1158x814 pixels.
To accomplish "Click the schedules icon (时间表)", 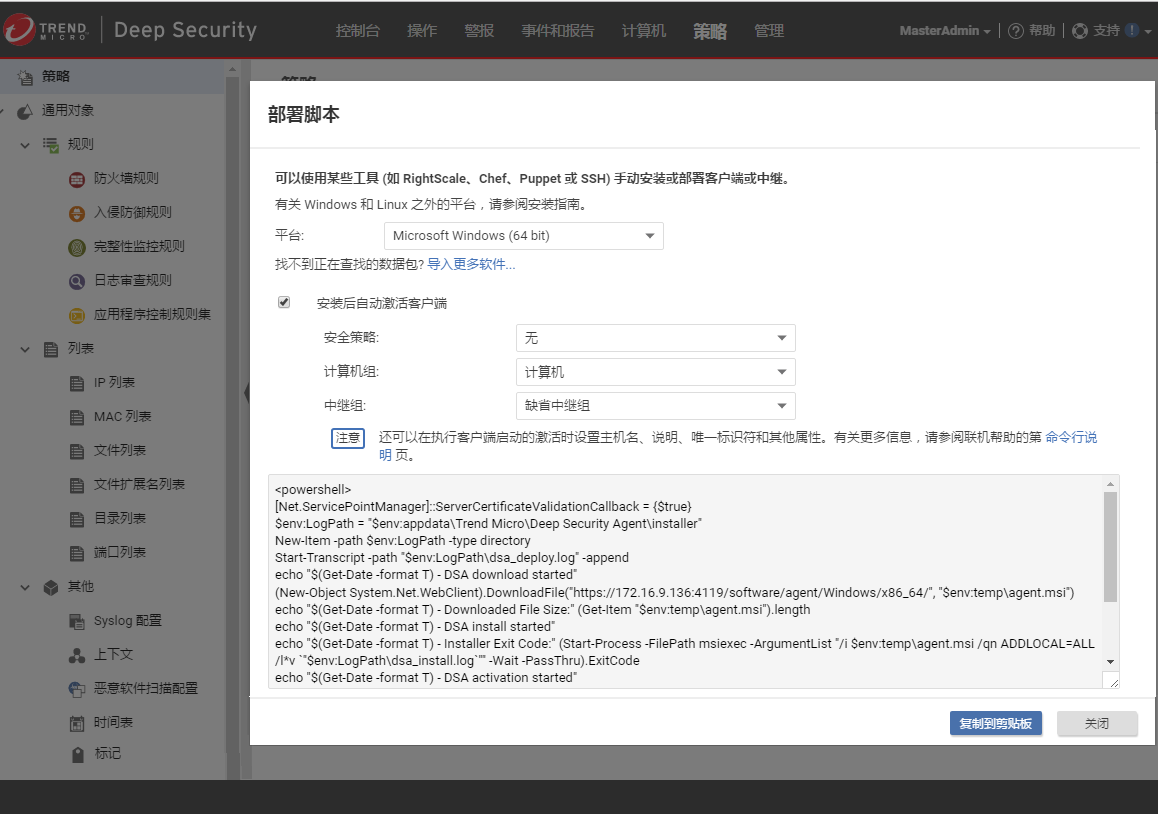I will (77, 723).
